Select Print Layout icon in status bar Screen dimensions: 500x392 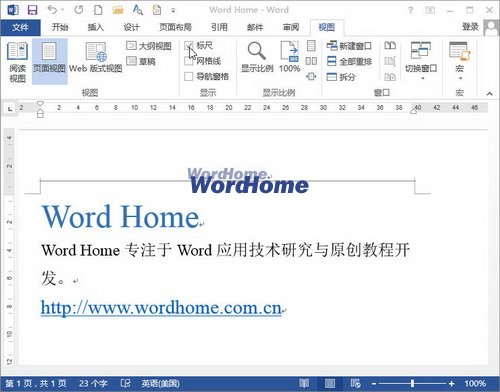[330, 383]
